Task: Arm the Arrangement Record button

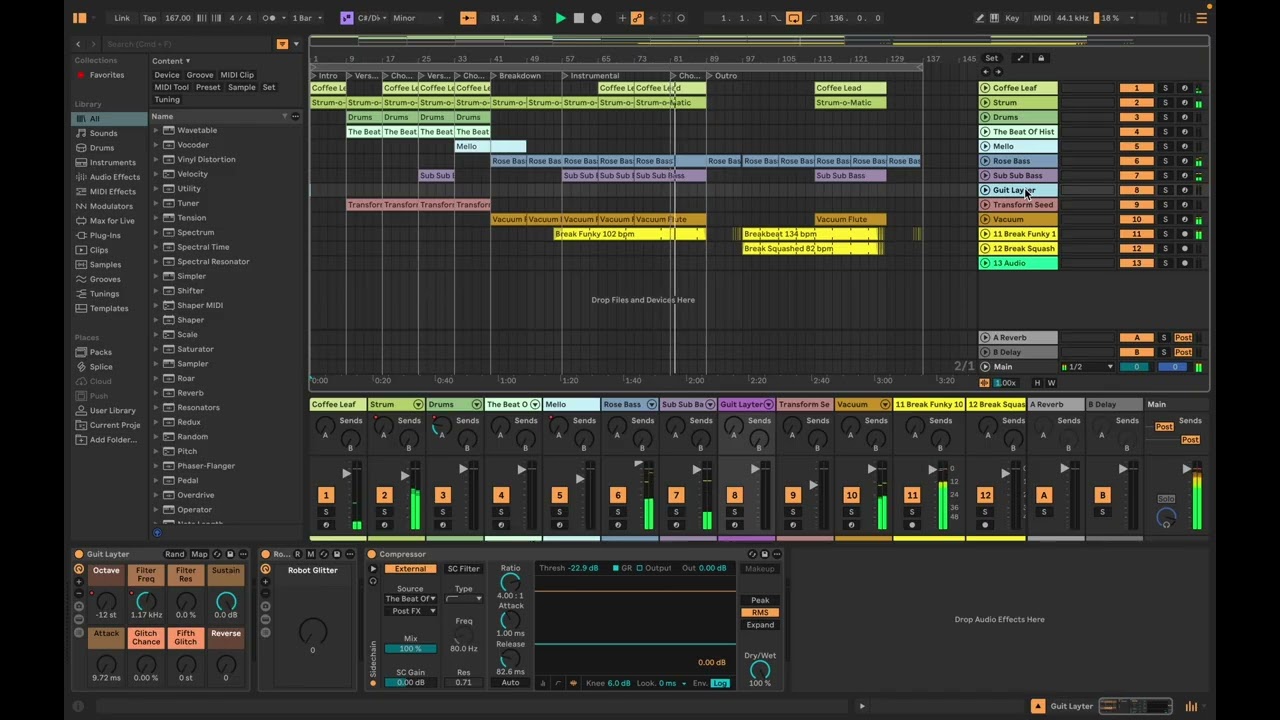Action: pyautogui.click(x=597, y=18)
